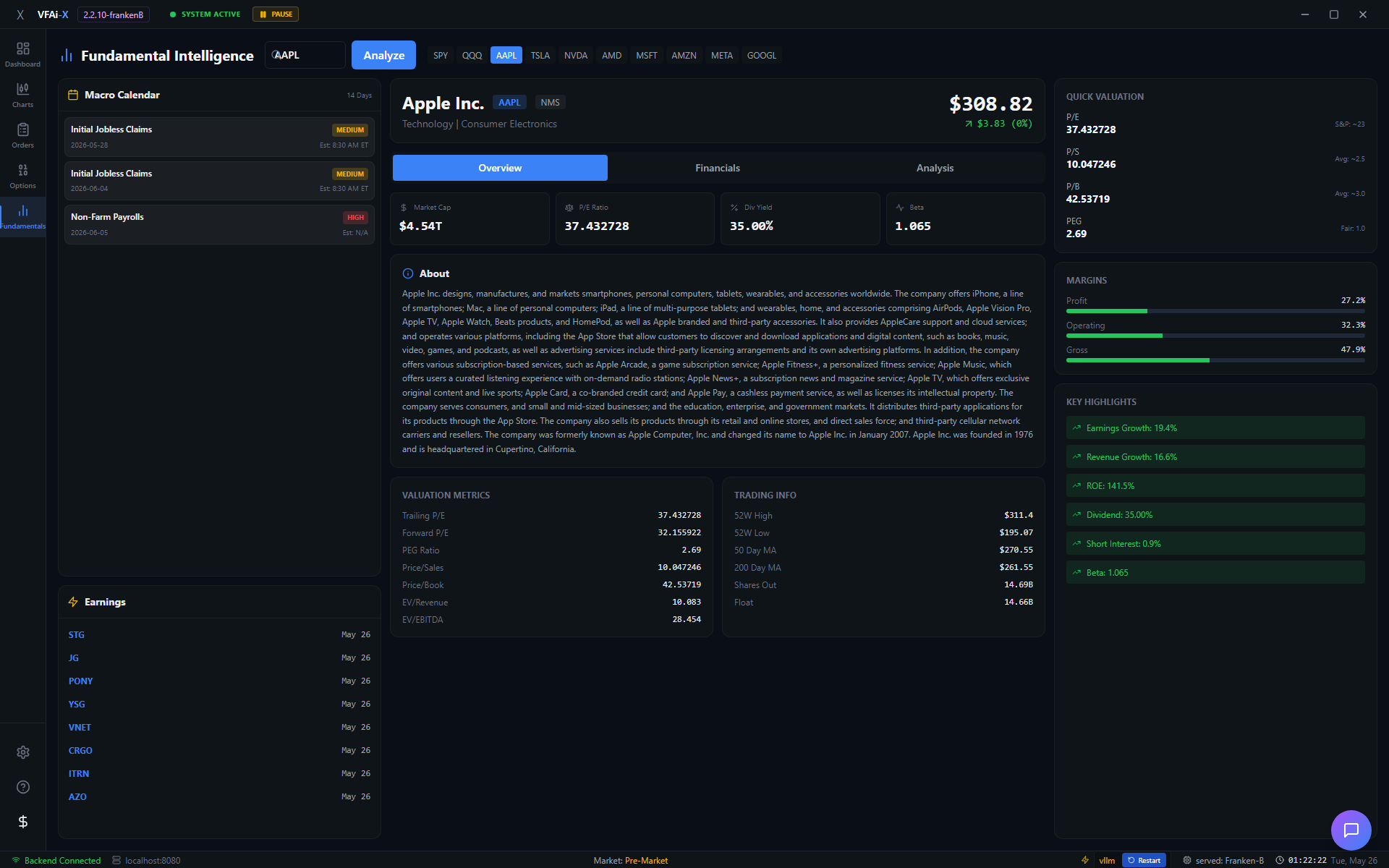Open the STG earnings entry

point(219,634)
